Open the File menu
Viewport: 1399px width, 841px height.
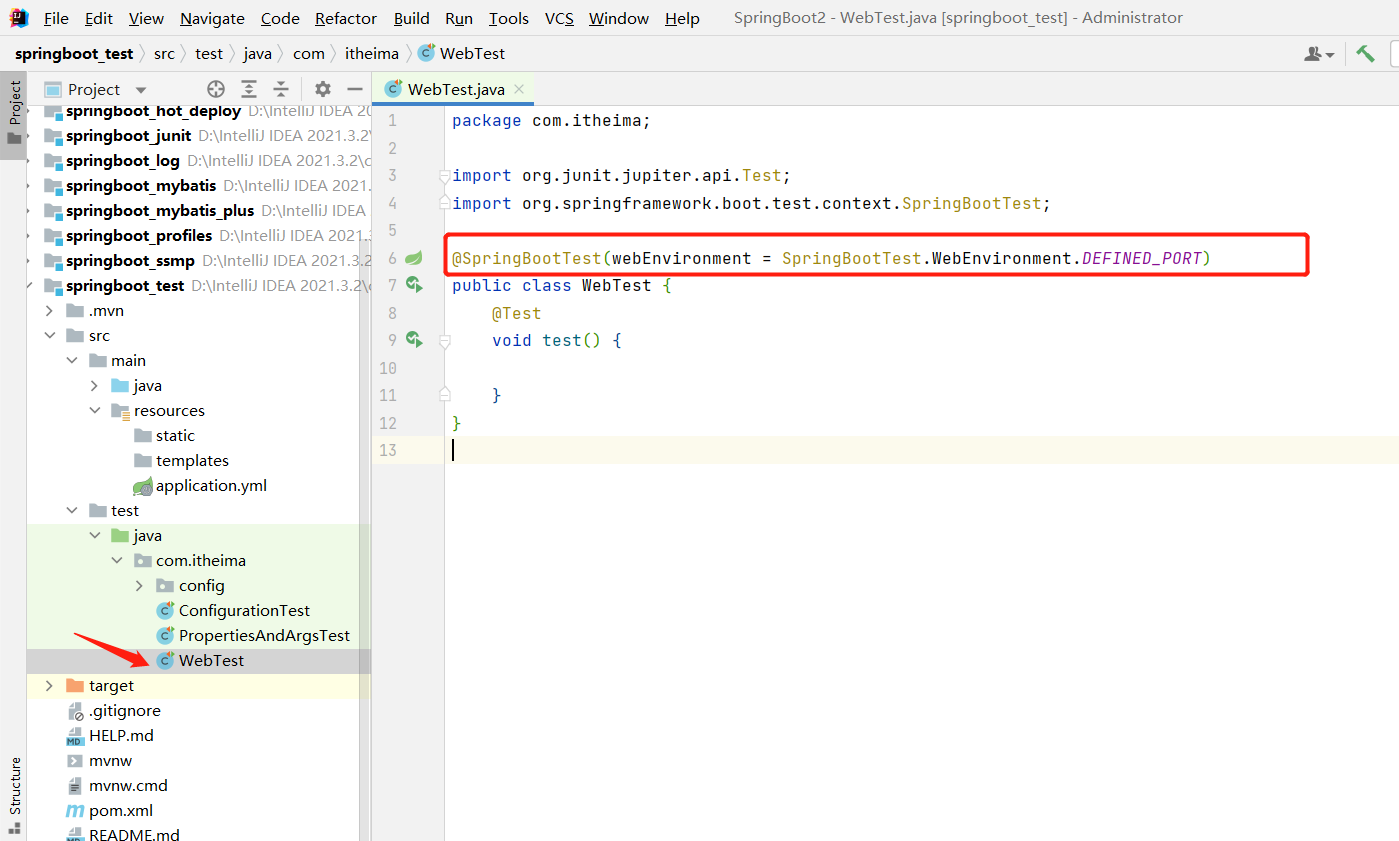(x=56, y=18)
